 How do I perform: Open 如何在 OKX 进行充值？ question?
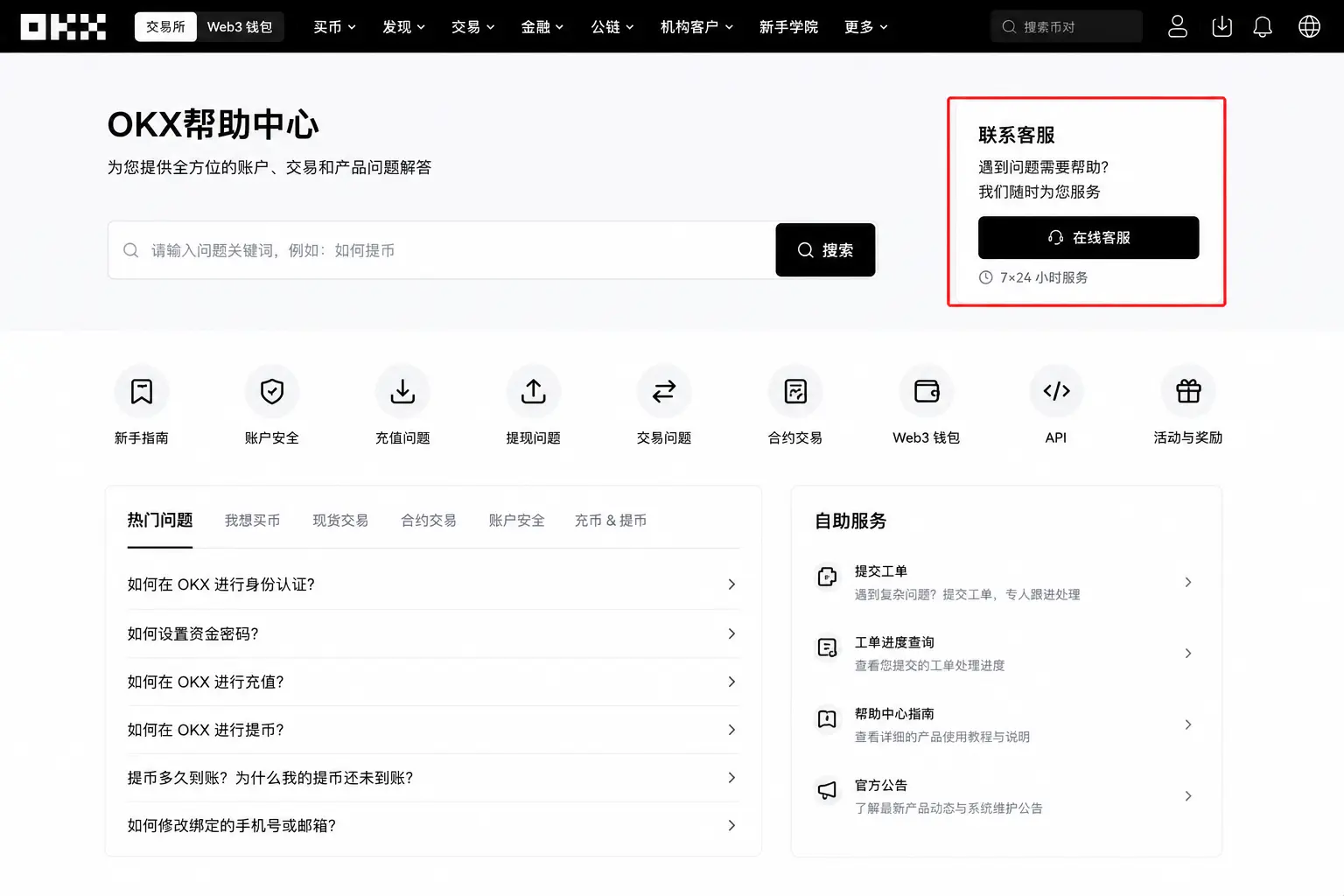pyautogui.click(x=433, y=682)
